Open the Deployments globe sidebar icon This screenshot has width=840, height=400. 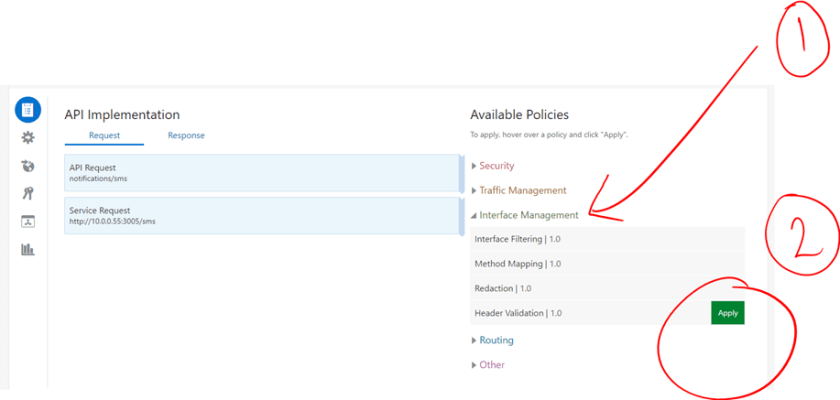28,166
